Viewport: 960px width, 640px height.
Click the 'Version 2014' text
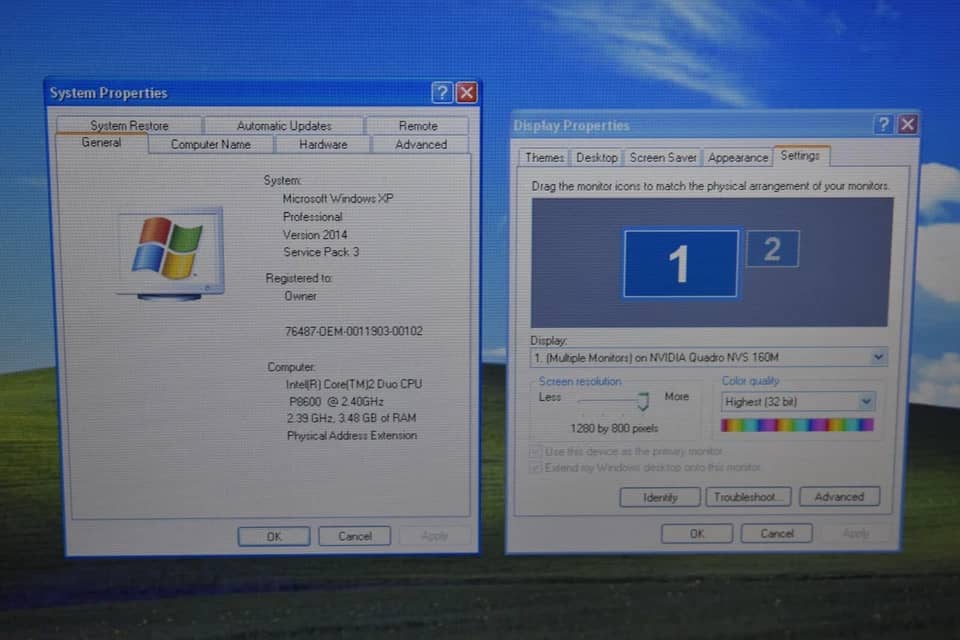click(x=315, y=235)
